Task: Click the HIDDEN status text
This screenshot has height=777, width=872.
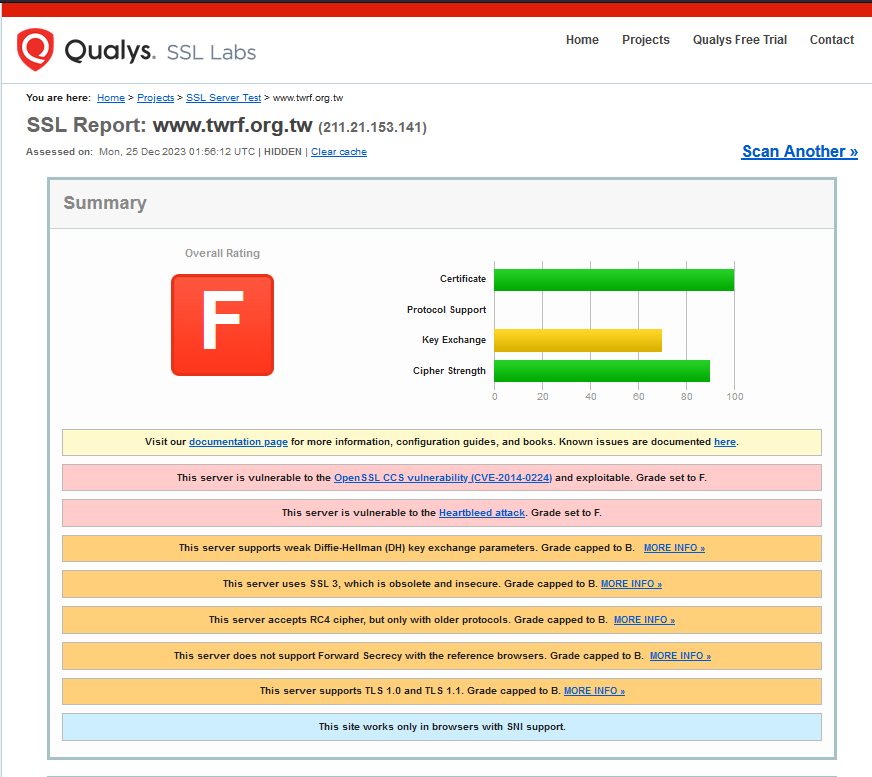Action: coord(283,152)
